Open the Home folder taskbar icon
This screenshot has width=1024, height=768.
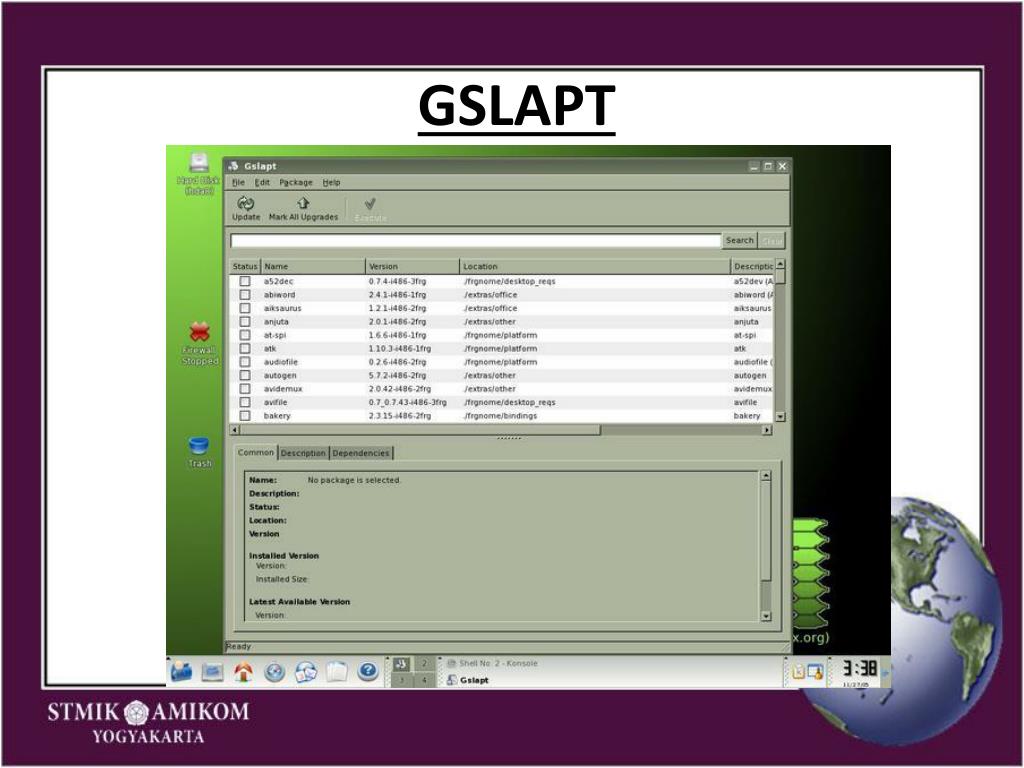(x=243, y=671)
